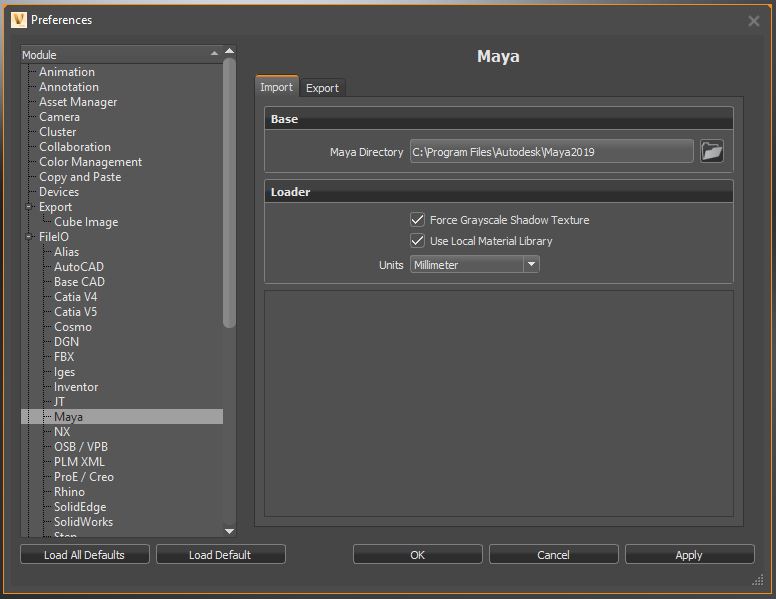
Task: Click the Cancel button
Action: click(553, 554)
